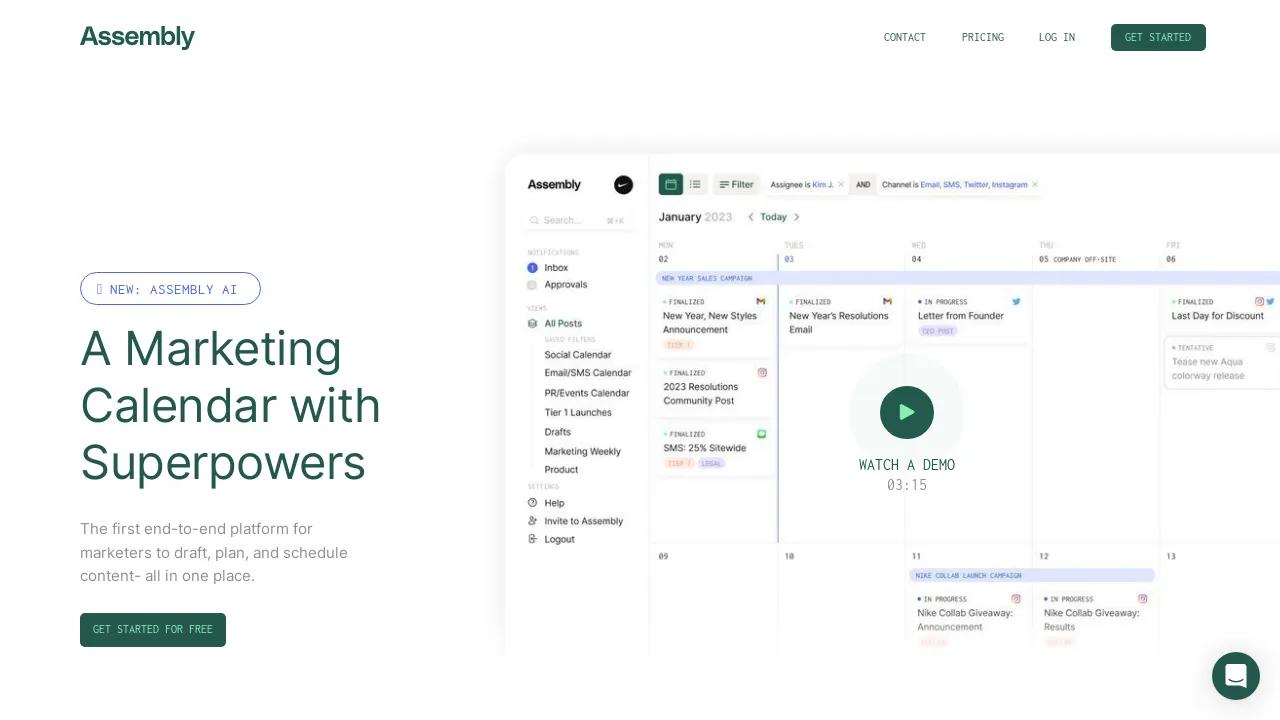Open the Contact page
The width and height of the screenshot is (1280, 720).
(x=905, y=37)
